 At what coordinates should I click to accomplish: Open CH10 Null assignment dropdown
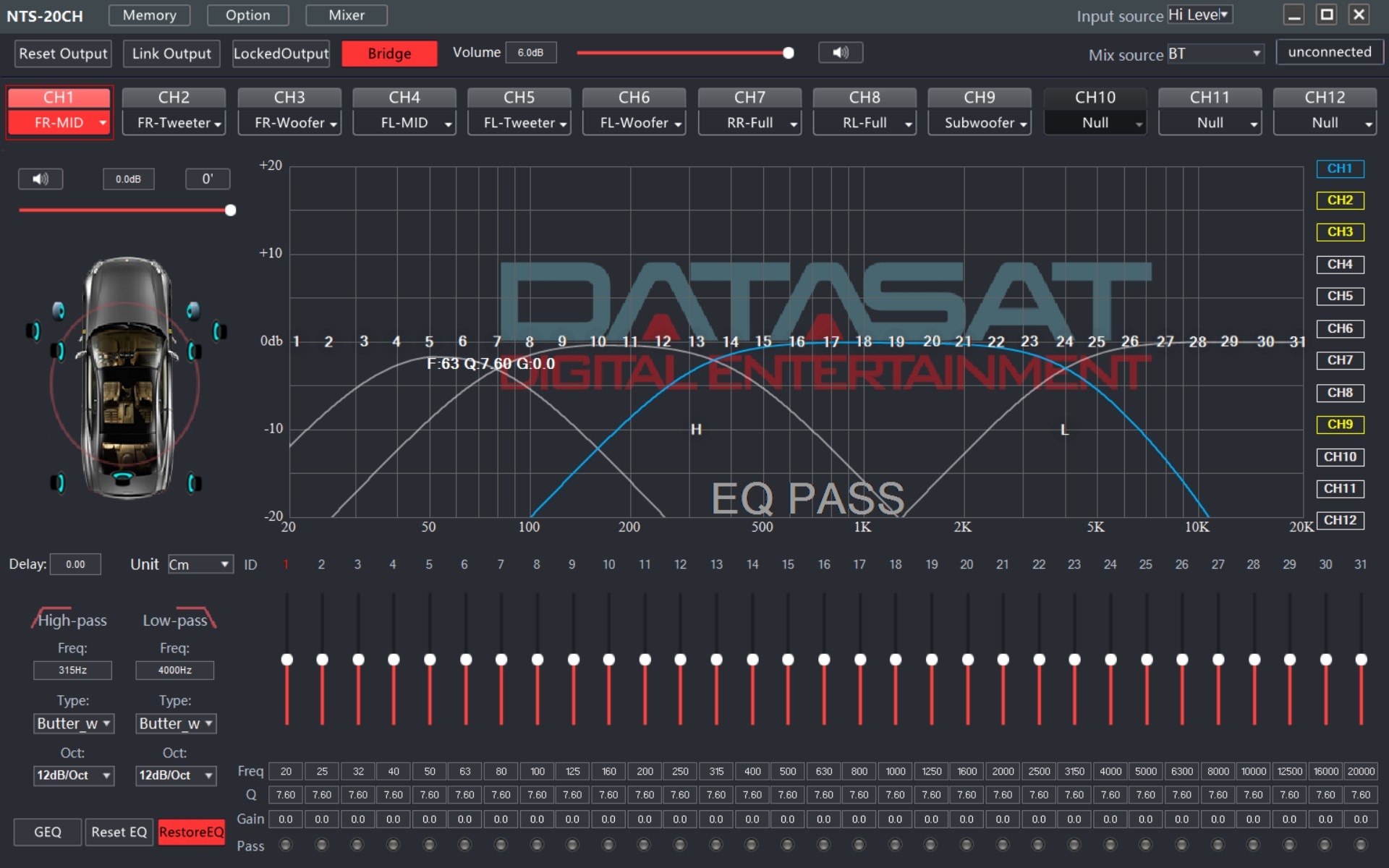(1095, 123)
